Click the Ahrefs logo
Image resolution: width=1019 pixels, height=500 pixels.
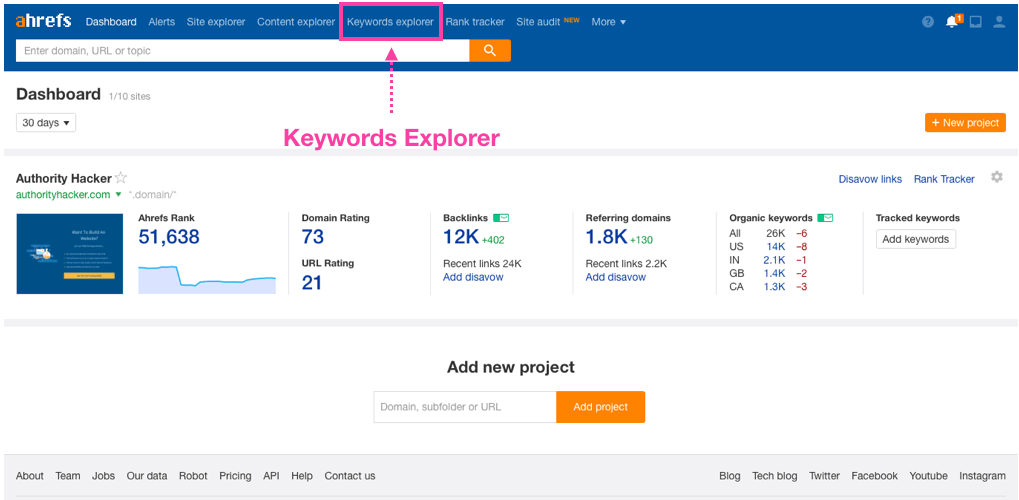(44, 21)
